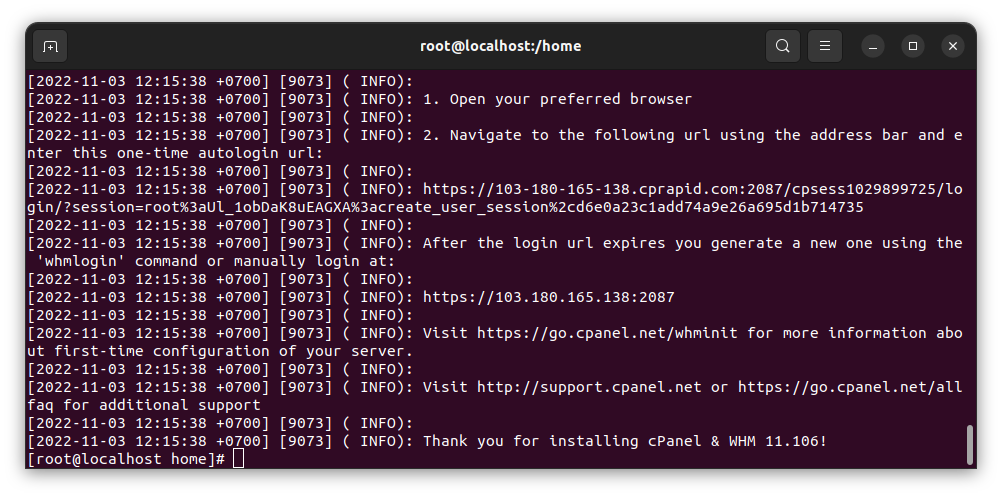The height and width of the screenshot is (497, 1002).
Task: Close the terminal window
Action: [953, 46]
